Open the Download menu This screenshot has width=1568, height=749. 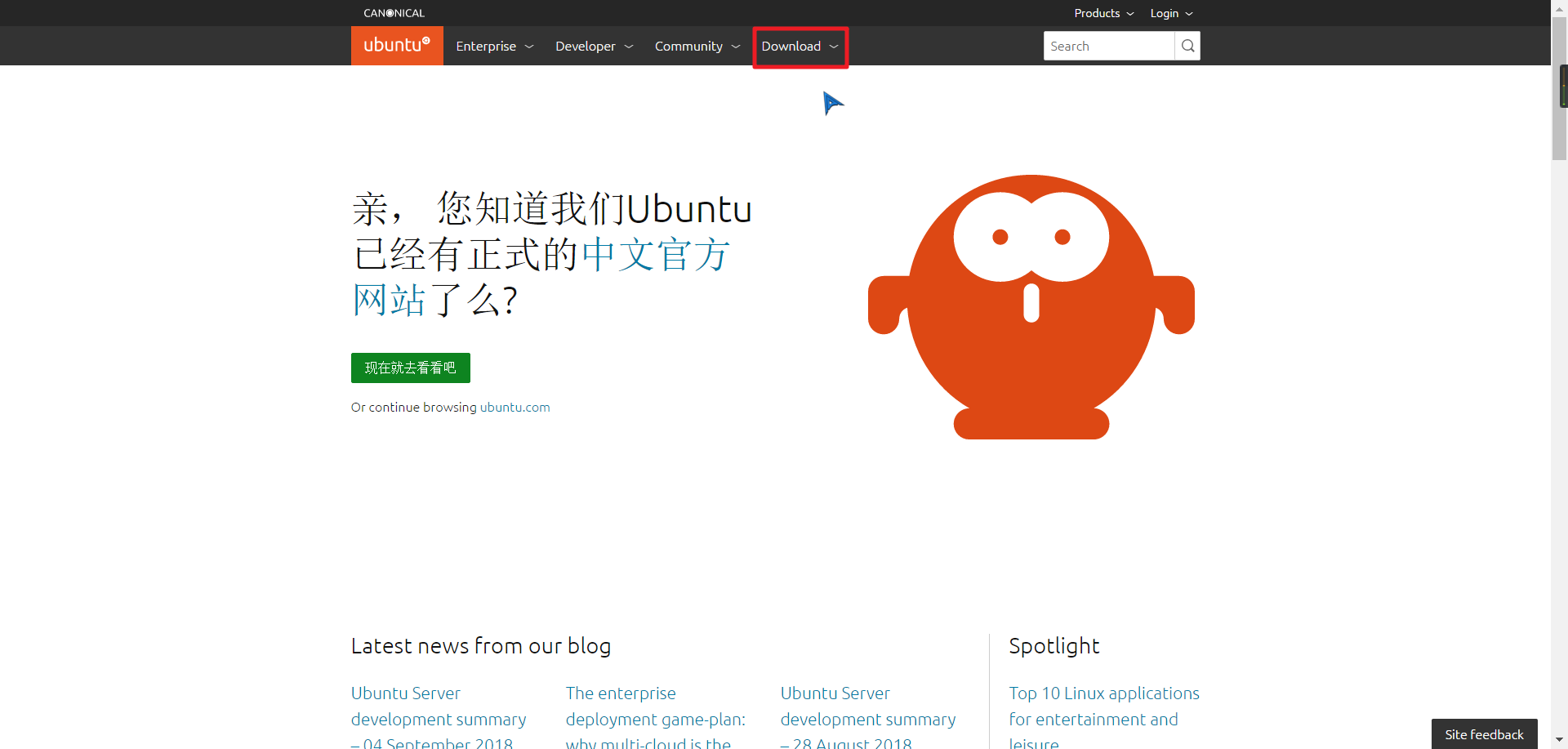tap(800, 47)
